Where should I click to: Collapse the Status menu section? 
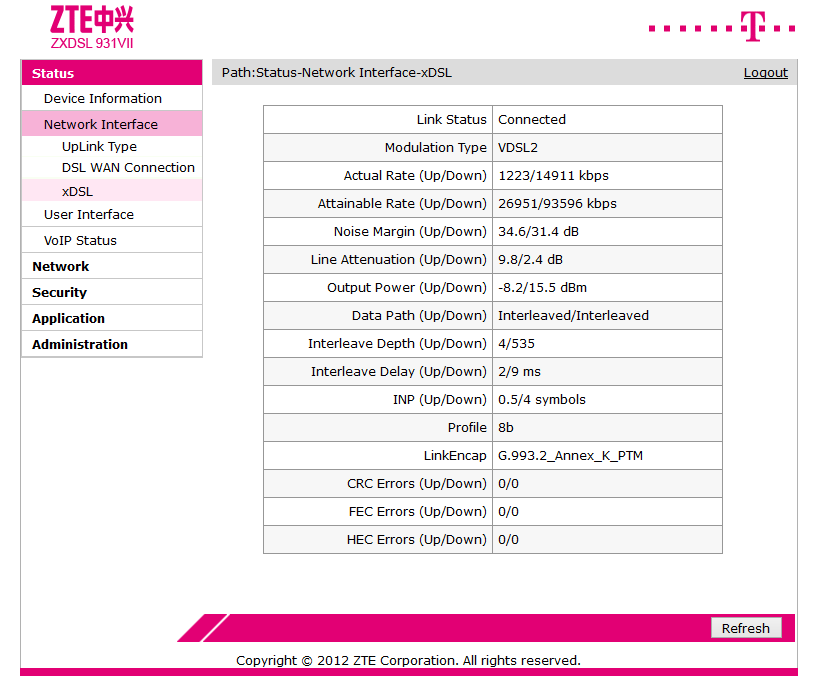point(53,73)
